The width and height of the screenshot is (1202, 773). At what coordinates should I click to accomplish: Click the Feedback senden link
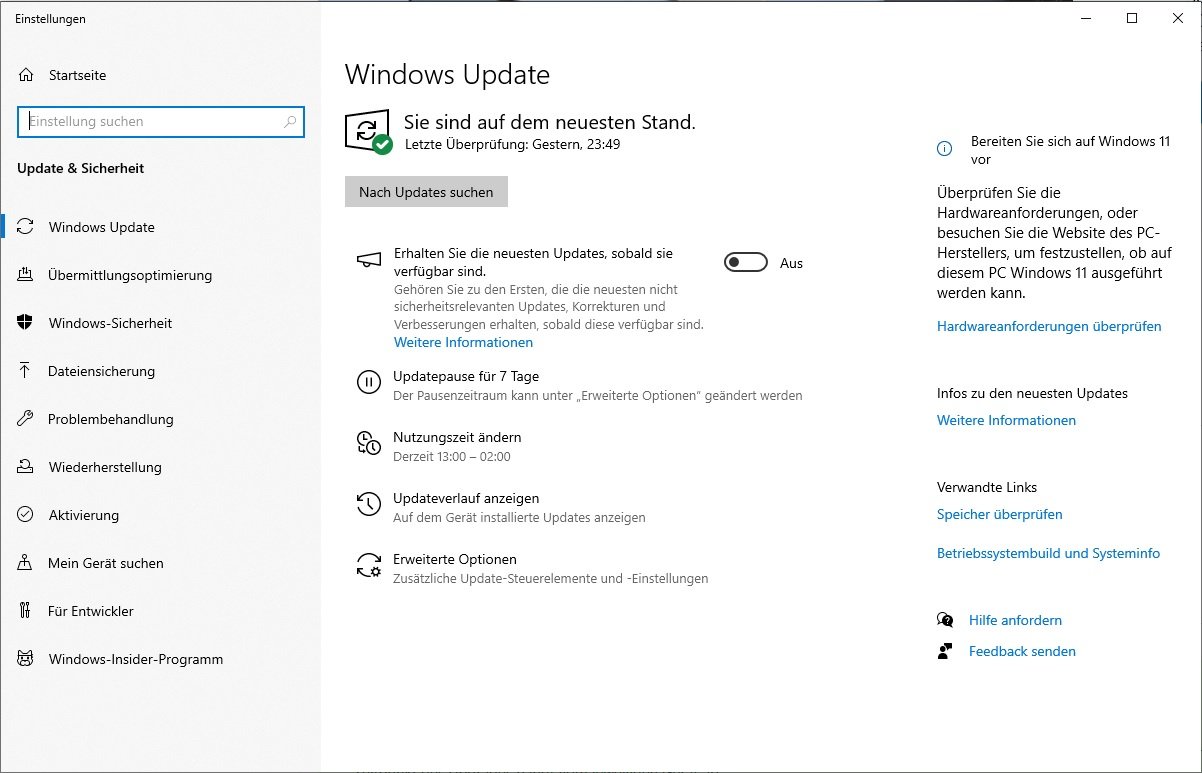point(1022,651)
